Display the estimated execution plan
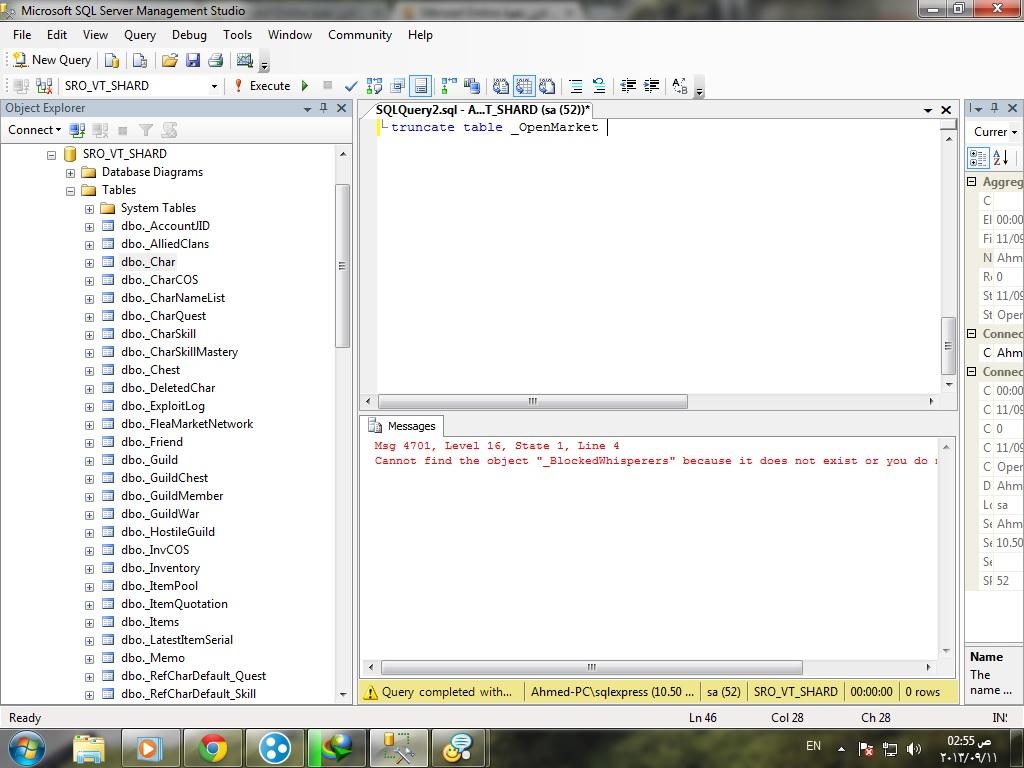This screenshot has width=1024, height=768. pyautogui.click(x=374, y=86)
